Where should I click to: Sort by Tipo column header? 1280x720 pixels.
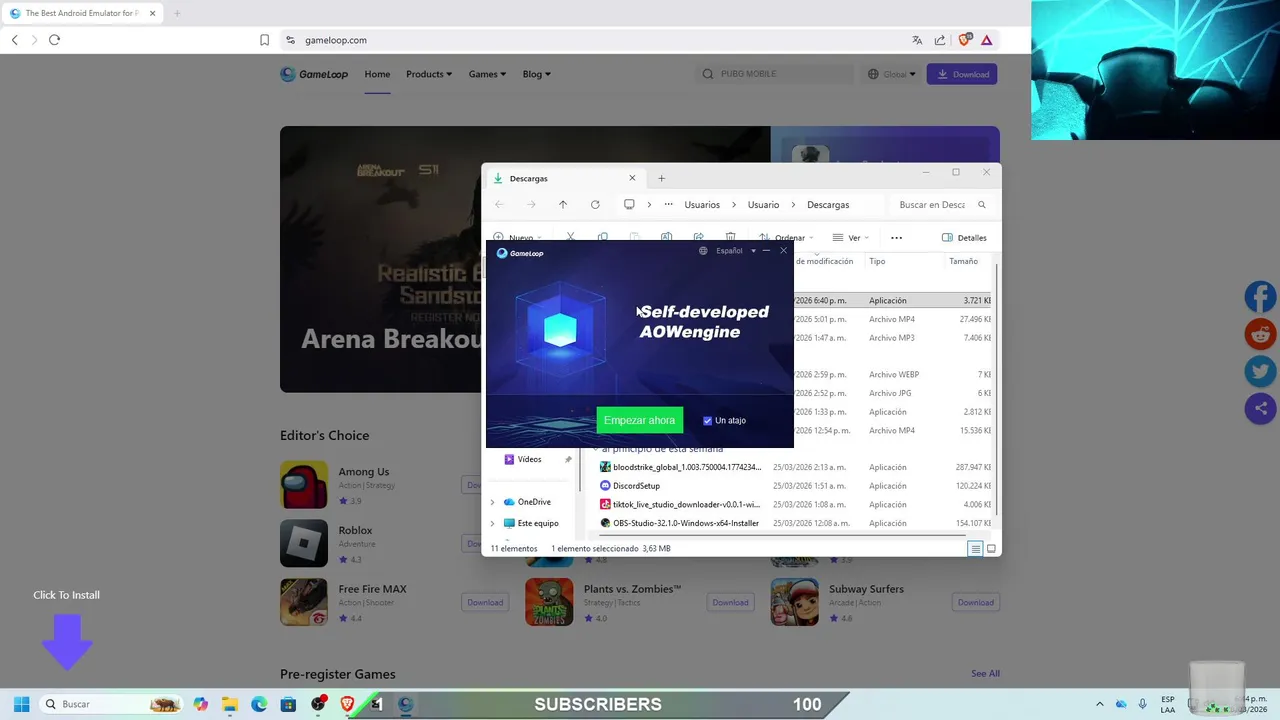(x=877, y=261)
